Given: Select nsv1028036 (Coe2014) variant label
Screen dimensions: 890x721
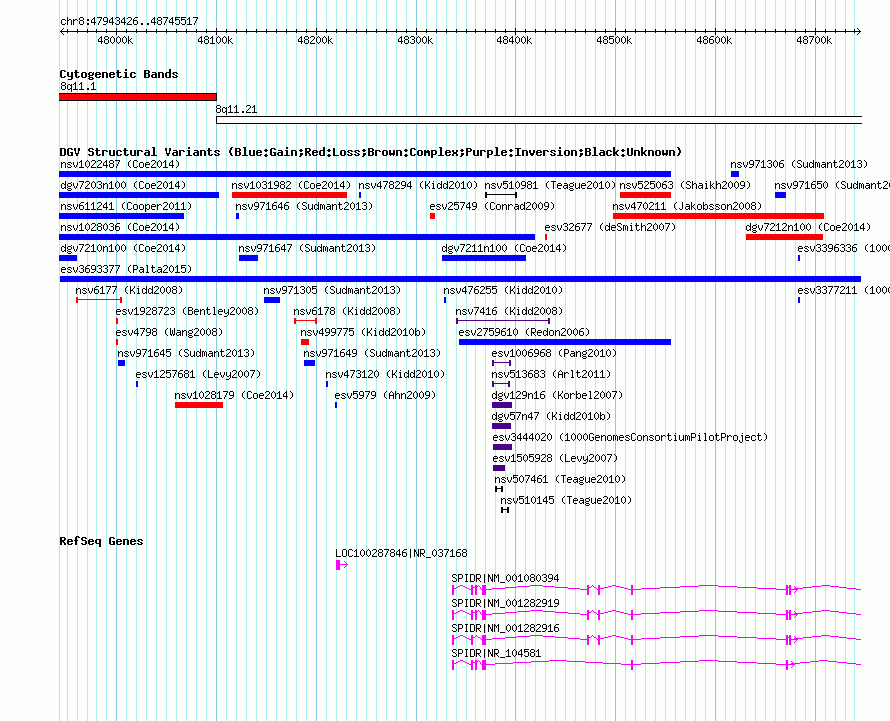Looking at the screenshot, I should pos(120,227).
